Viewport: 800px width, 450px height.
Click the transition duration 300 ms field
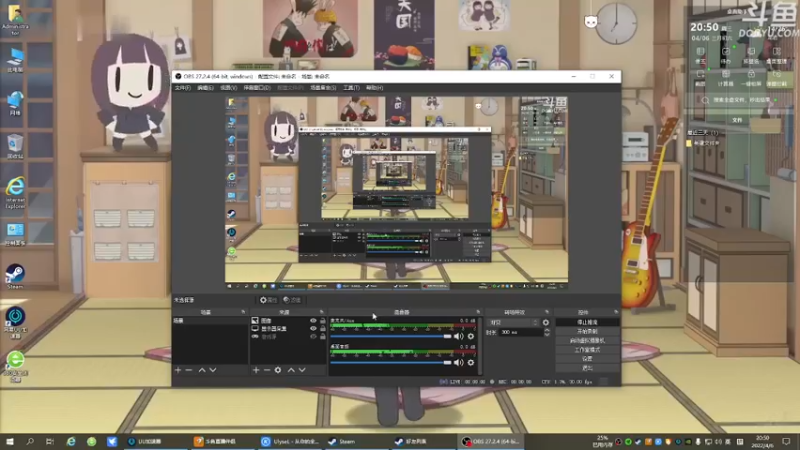pyautogui.click(x=519, y=332)
